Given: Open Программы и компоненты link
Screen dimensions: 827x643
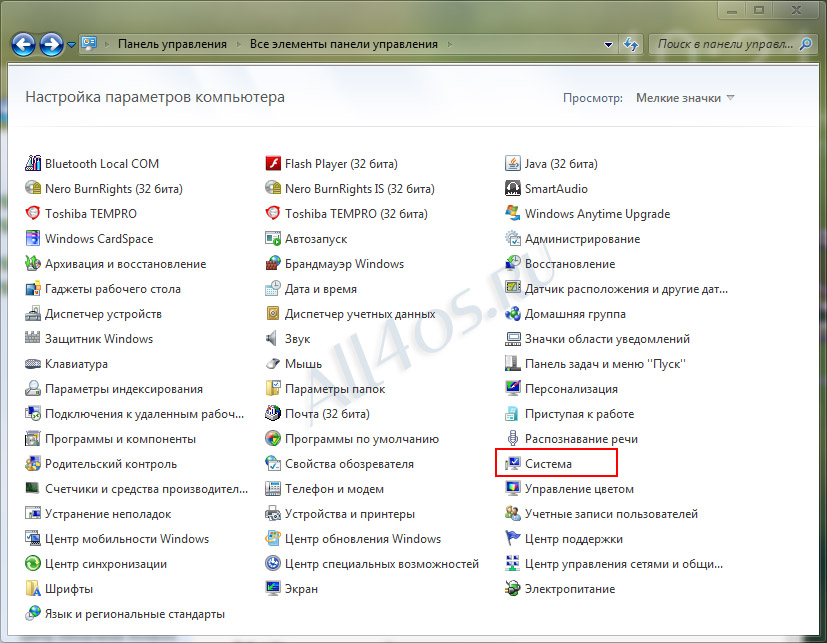Looking at the screenshot, I should (120, 439).
